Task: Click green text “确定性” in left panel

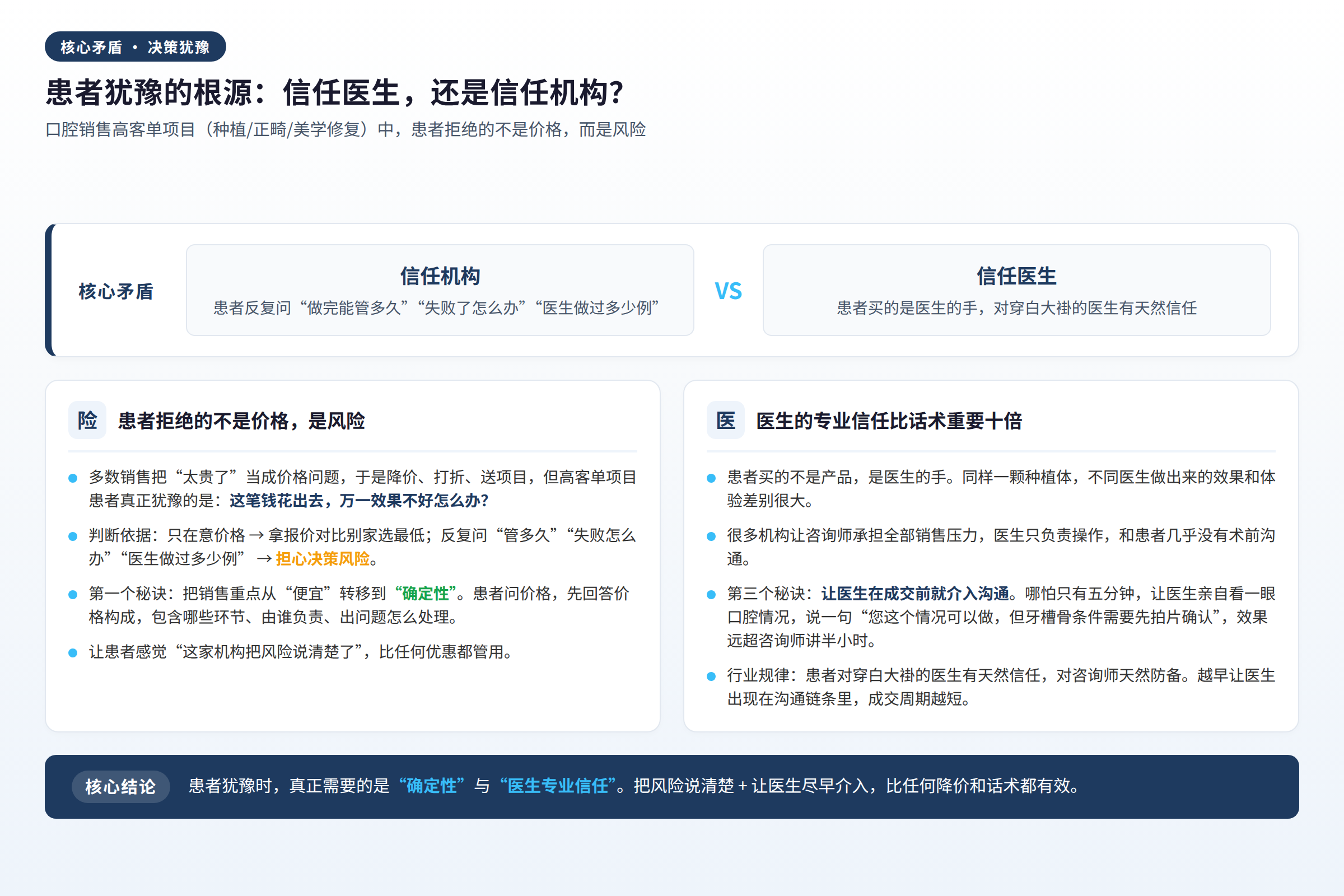Action: tap(425, 594)
